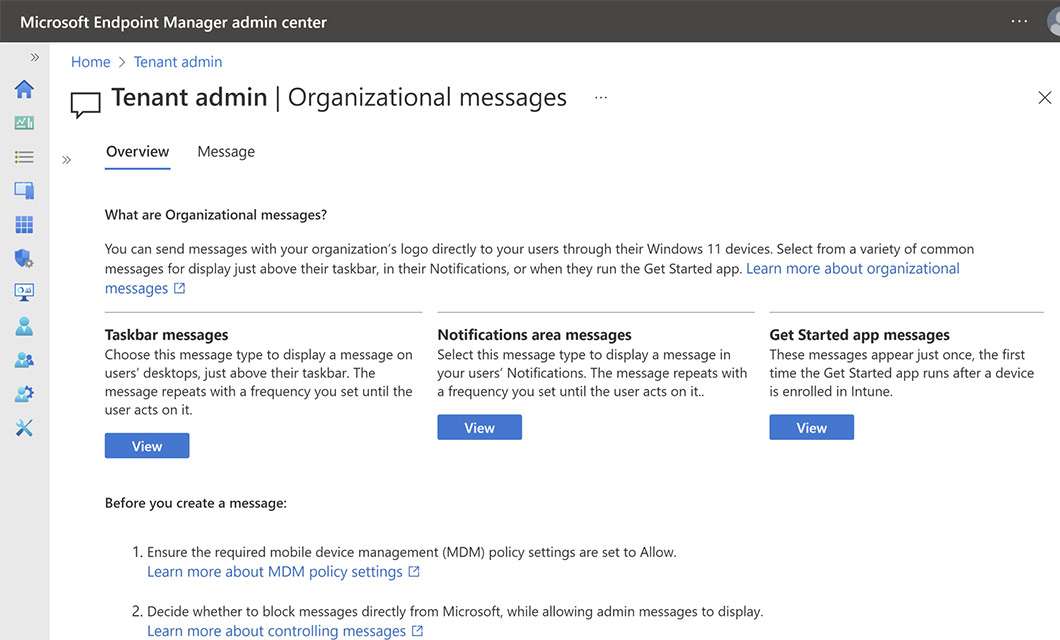Image resolution: width=1060 pixels, height=640 pixels.
Task: Open All services list icon
Action: [x=24, y=157]
